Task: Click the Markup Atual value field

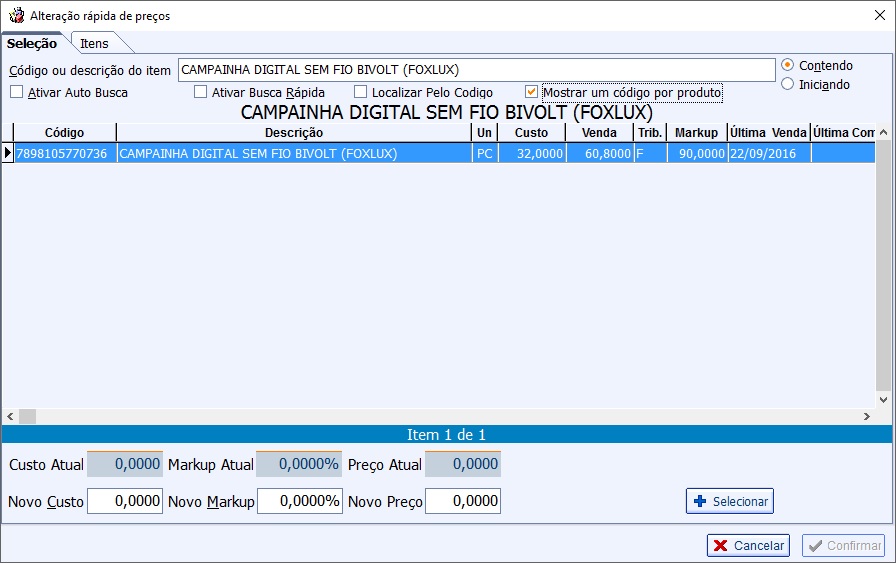Action: 299,463
